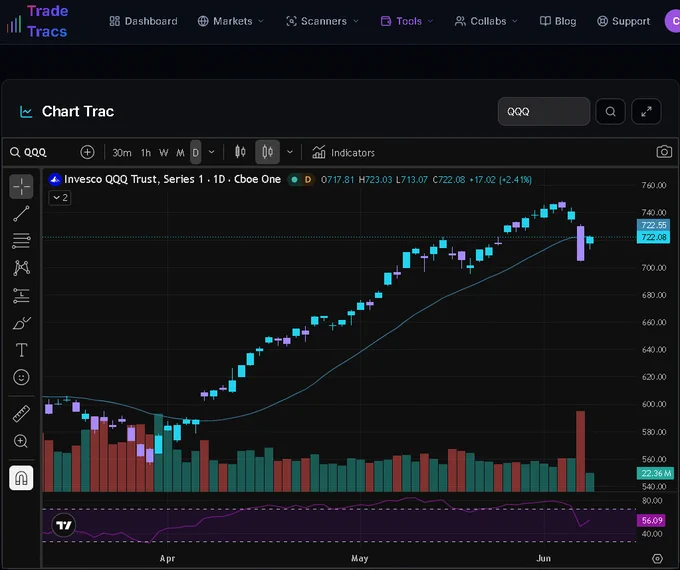This screenshot has height=570, width=680.
Task: Click the Trade Tracs logo
Action: (37, 21)
